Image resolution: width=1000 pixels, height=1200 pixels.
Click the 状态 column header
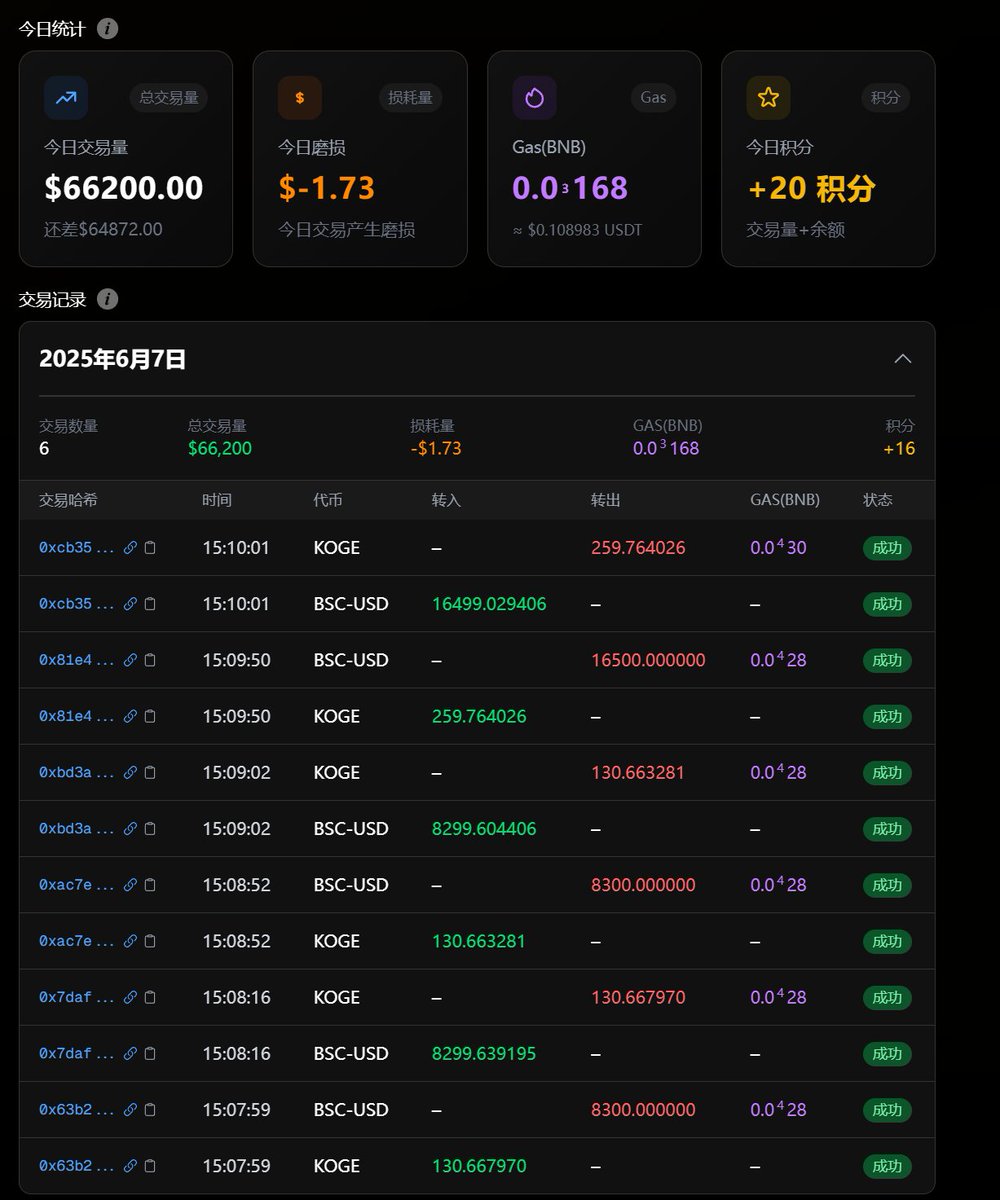(878, 500)
